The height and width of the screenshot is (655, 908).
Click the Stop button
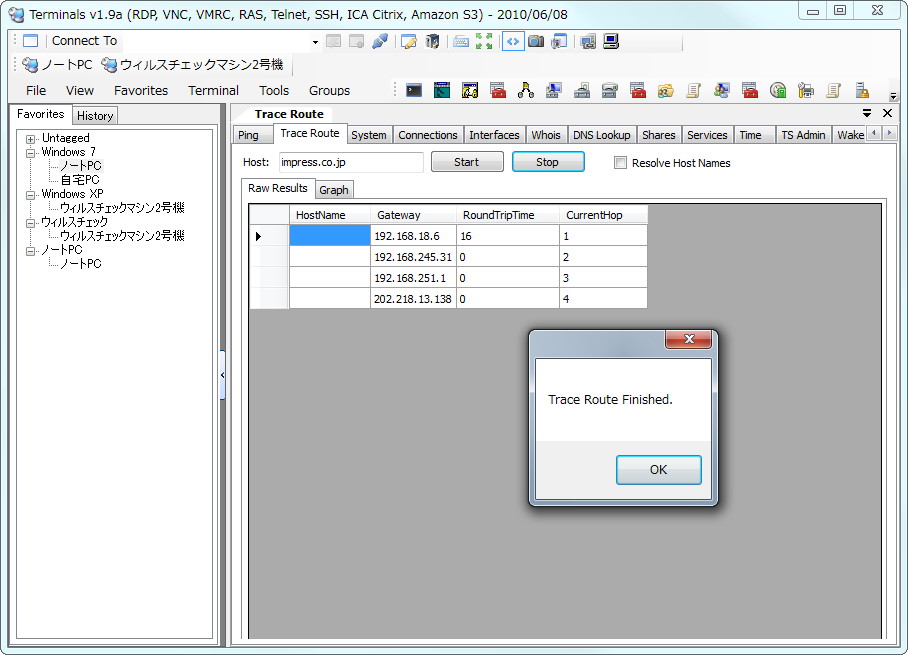click(547, 162)
